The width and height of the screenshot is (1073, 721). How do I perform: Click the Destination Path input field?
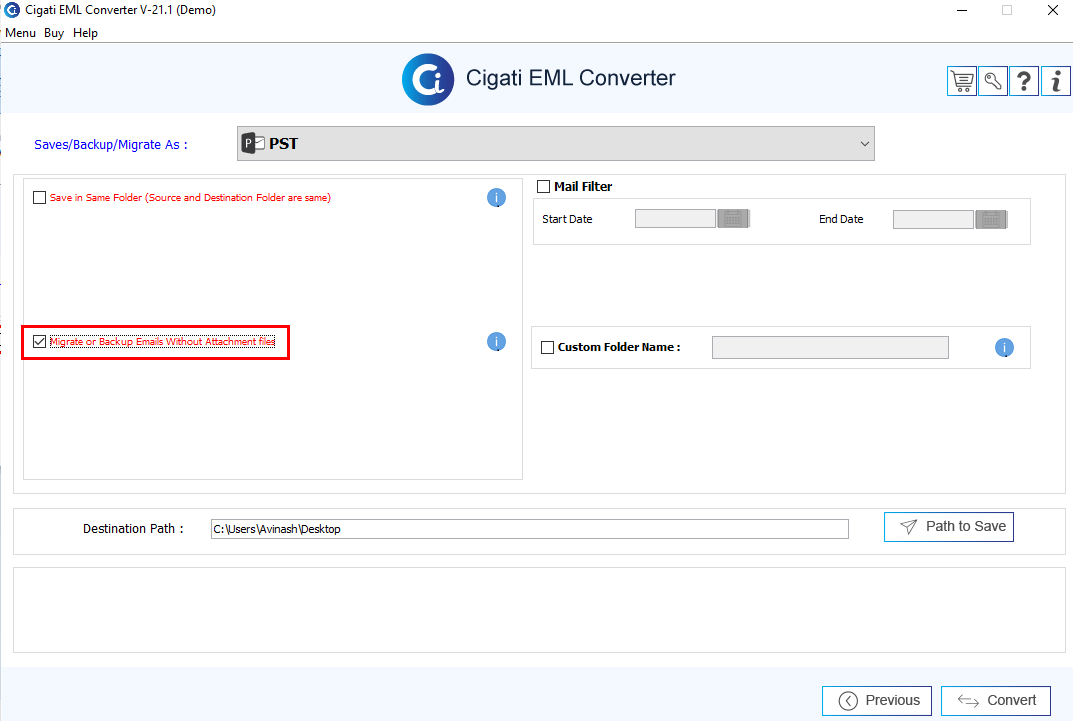click(x=530, y=529)
